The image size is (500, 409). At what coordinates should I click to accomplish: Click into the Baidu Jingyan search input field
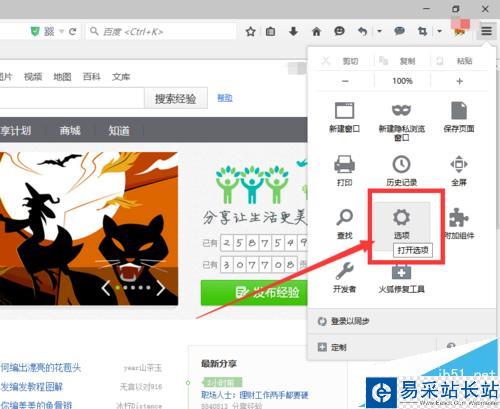pos(72,98)
